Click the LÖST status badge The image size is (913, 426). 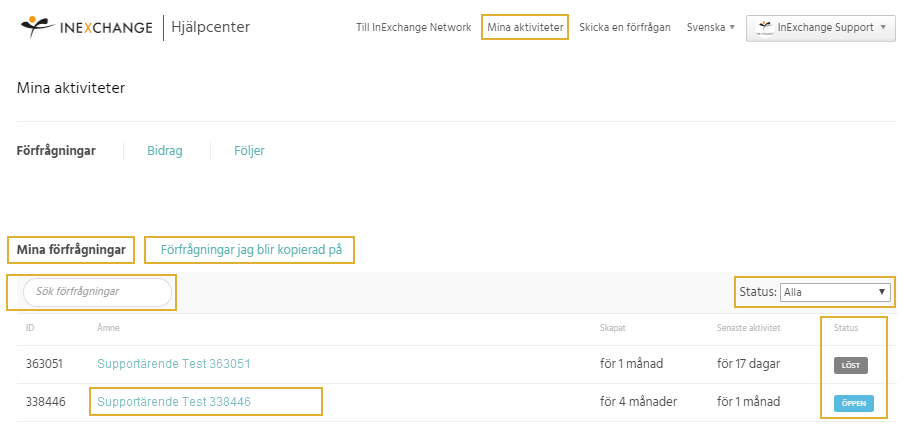click(851, 365)
